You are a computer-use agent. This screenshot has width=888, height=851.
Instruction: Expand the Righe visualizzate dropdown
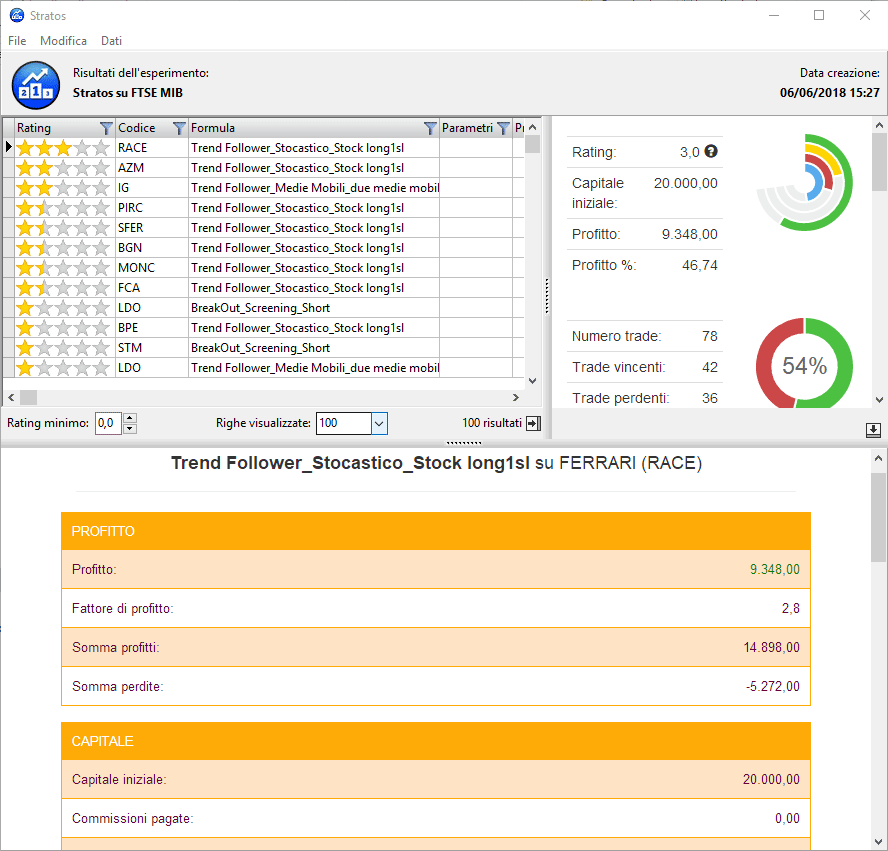[x=379, y=423]
